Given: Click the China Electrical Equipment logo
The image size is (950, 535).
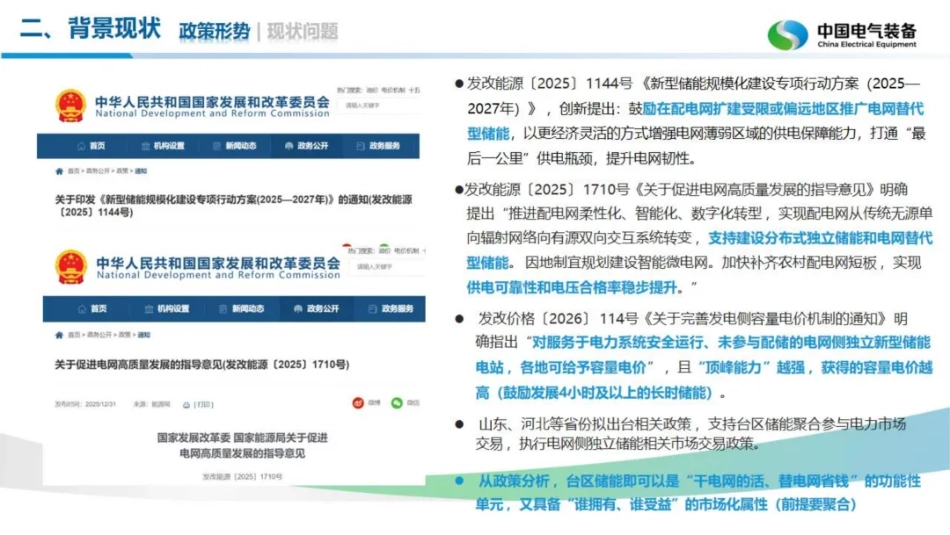Looking at the screenshot, I should [843, 35].
